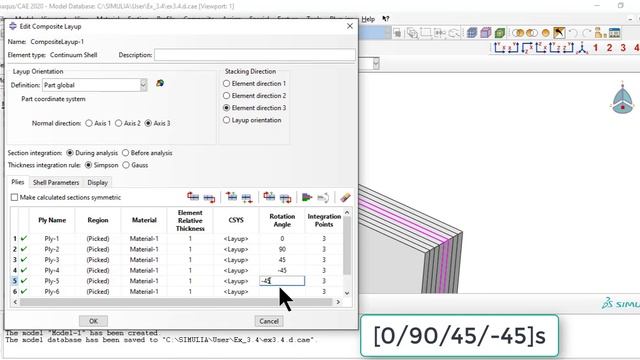Click the blue cube render icon in toolbar
This screenshot has width=640, height=360.
point(472,33)
